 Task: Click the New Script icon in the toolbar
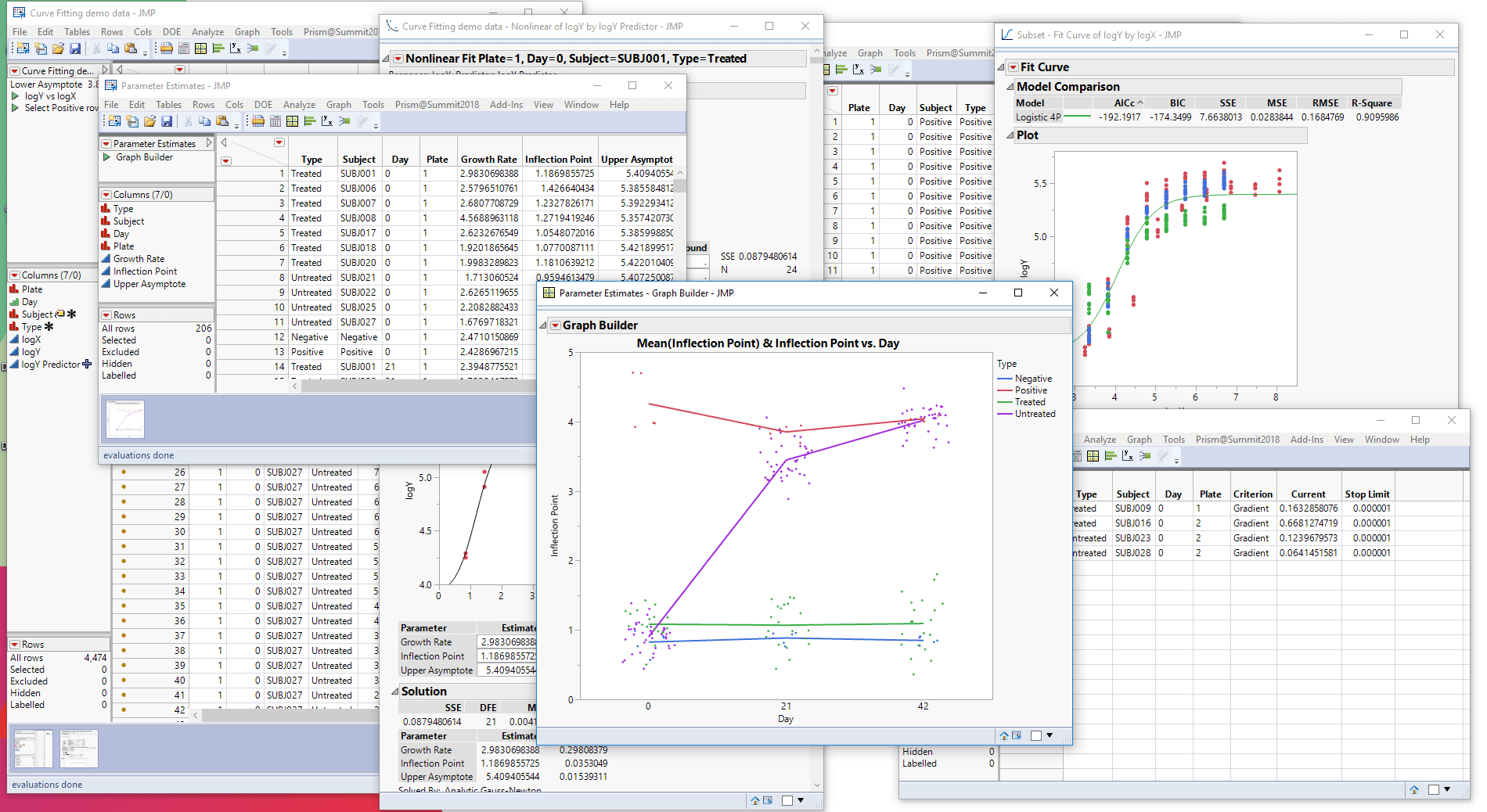[x=132, y=121]
